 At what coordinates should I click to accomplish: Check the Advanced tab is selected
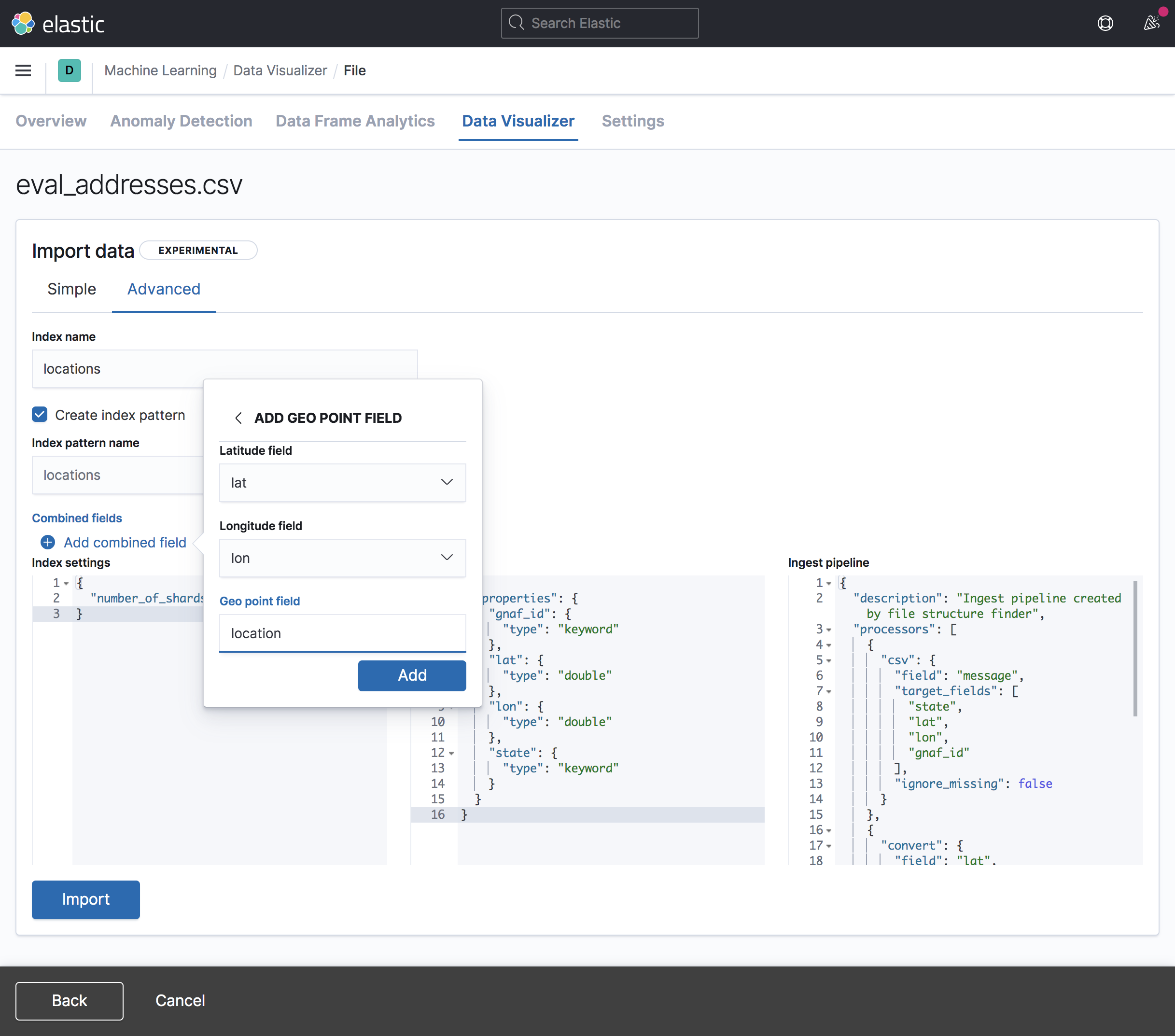[163, 290]
